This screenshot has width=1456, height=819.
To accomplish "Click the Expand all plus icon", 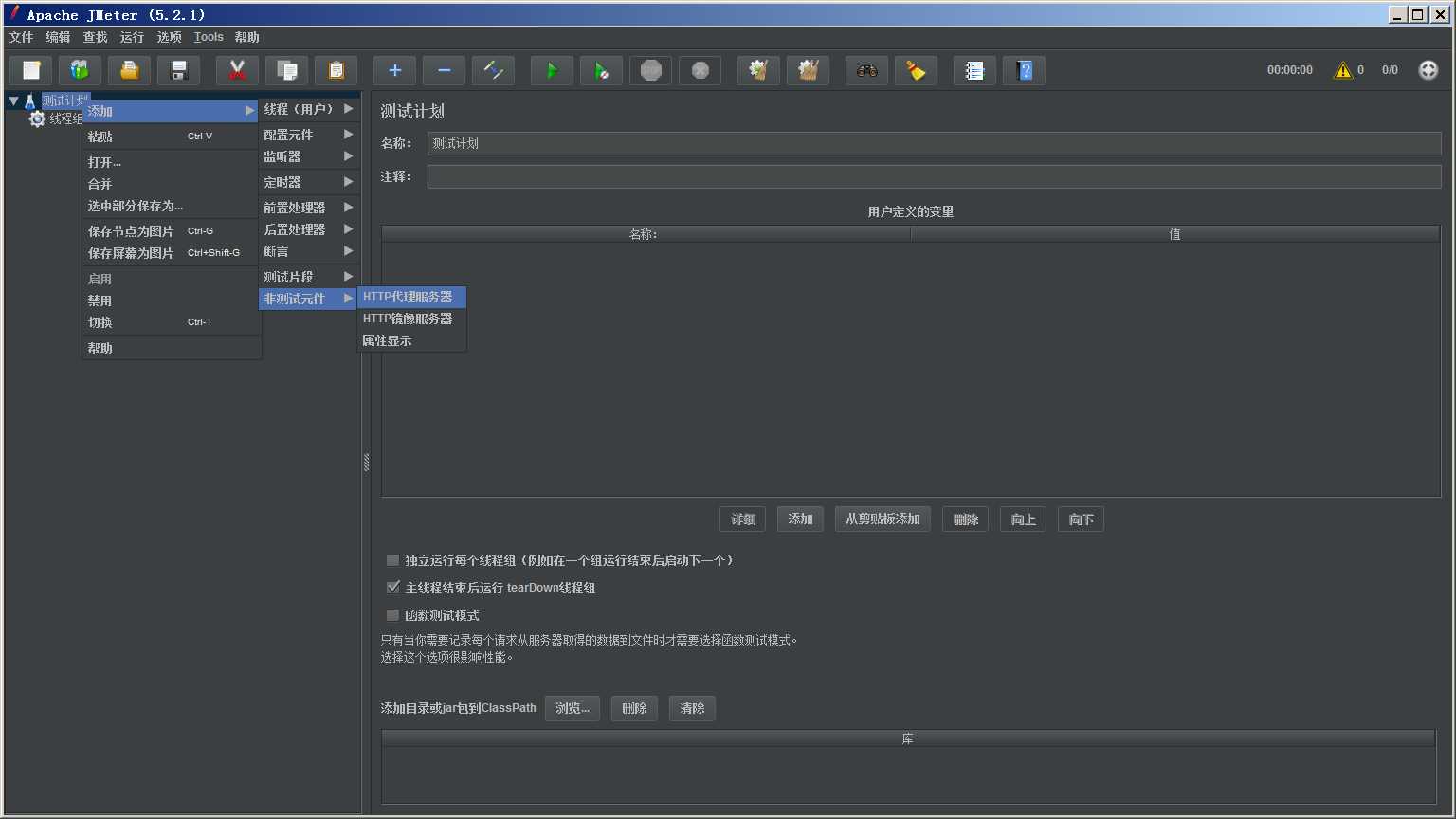I will coord(394,70).
